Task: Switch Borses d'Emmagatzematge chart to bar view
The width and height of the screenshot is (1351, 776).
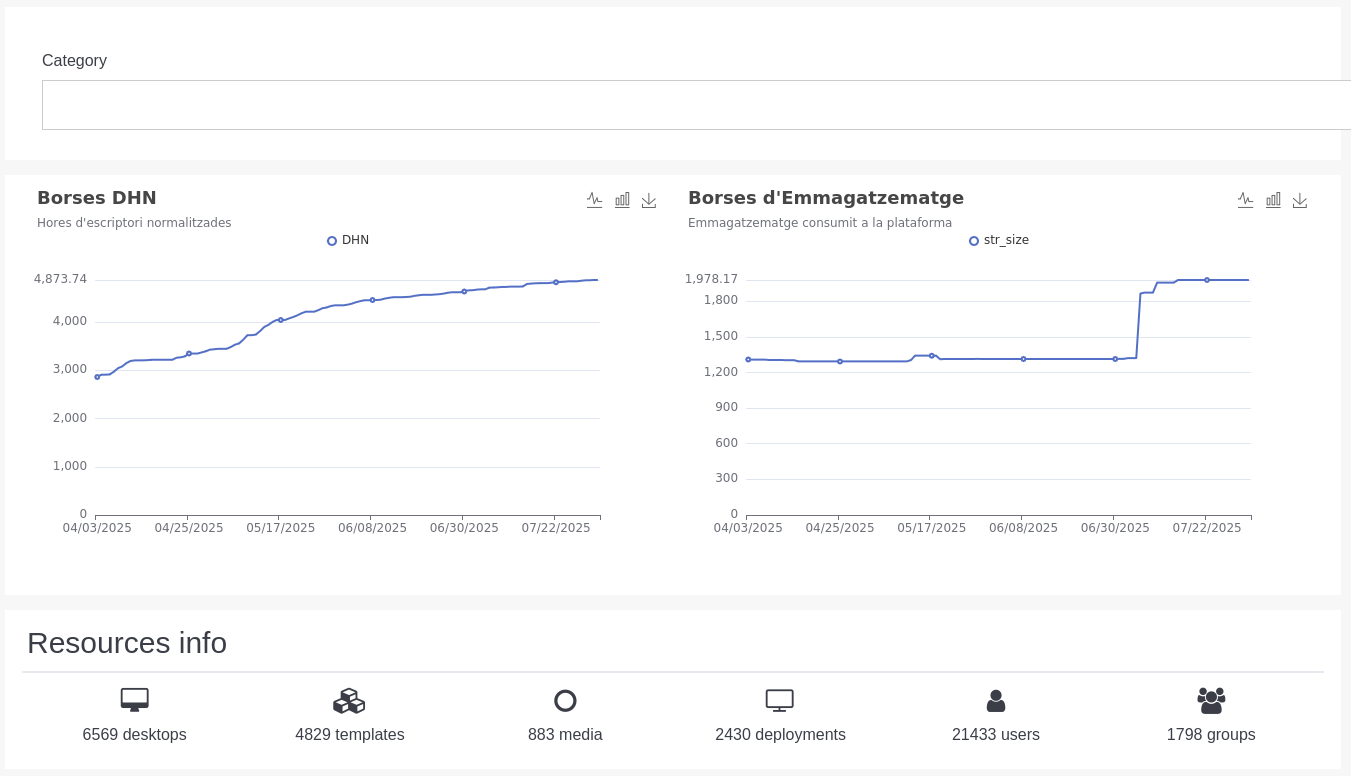Action: [x=1273, y=200]
